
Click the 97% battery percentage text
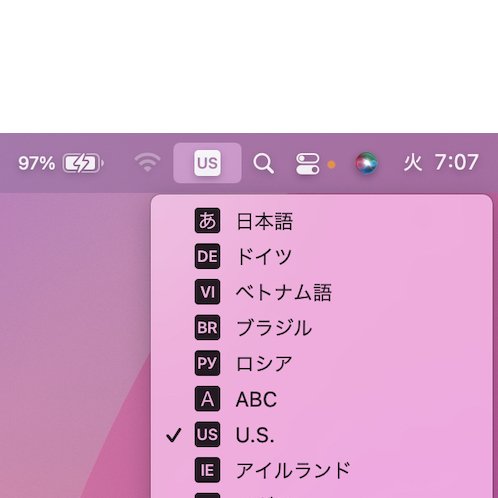pos(37,163)
